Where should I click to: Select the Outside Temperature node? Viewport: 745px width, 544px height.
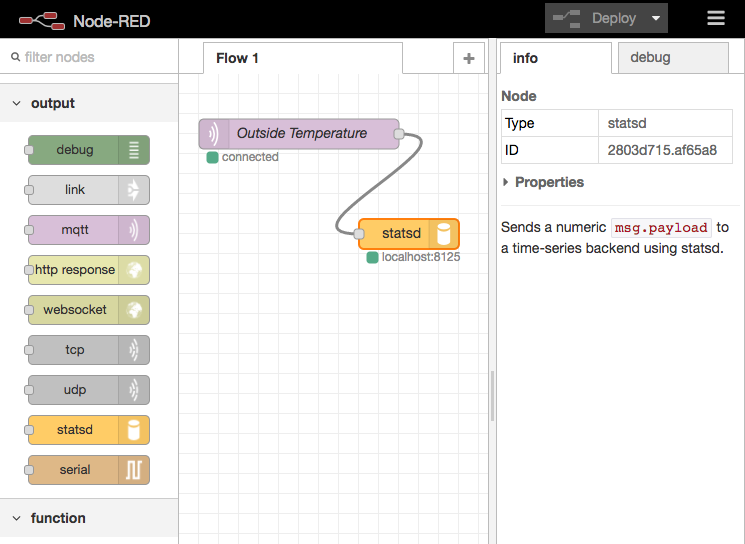click(299, 134)
